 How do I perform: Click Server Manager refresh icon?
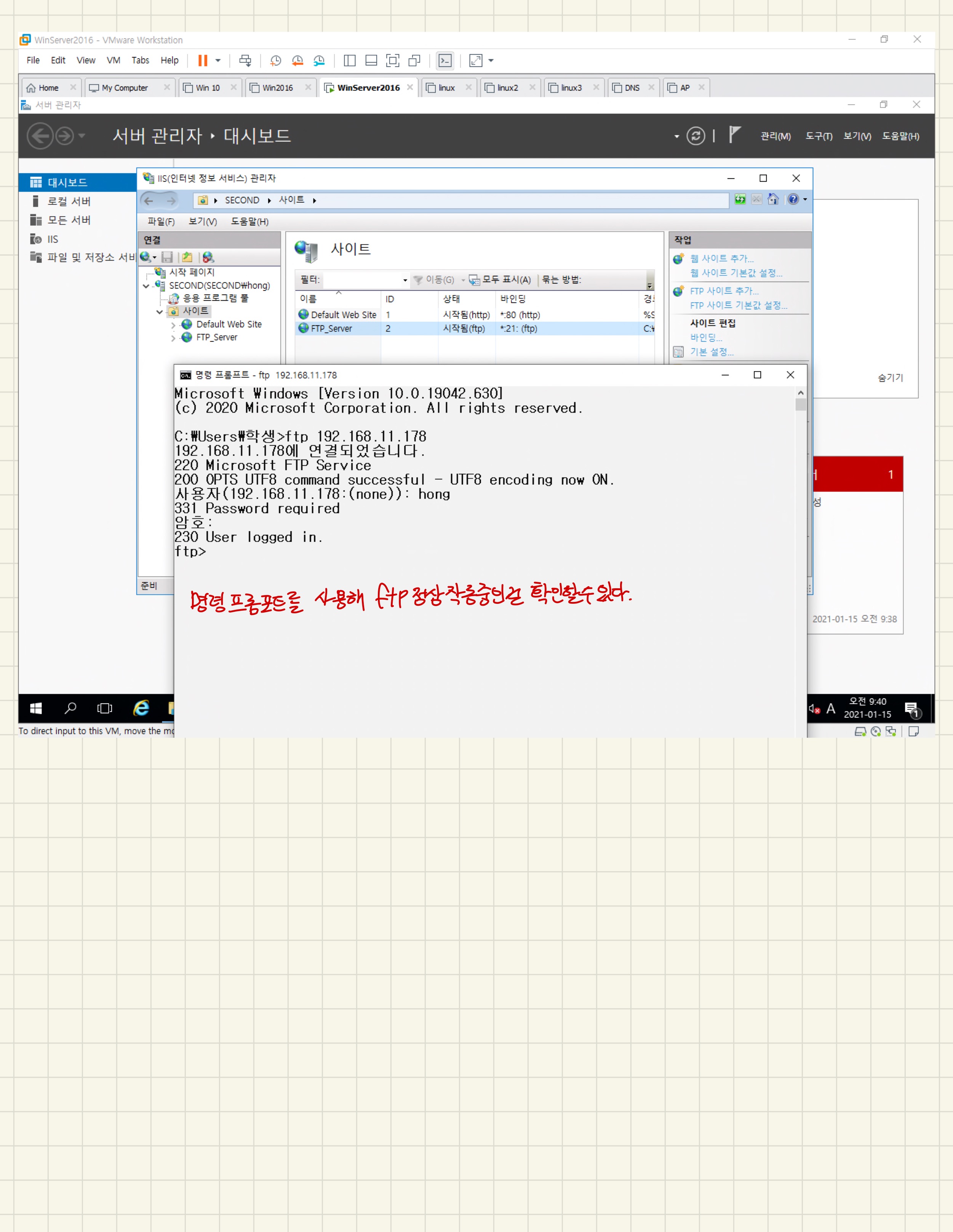(x=696, y=136)
